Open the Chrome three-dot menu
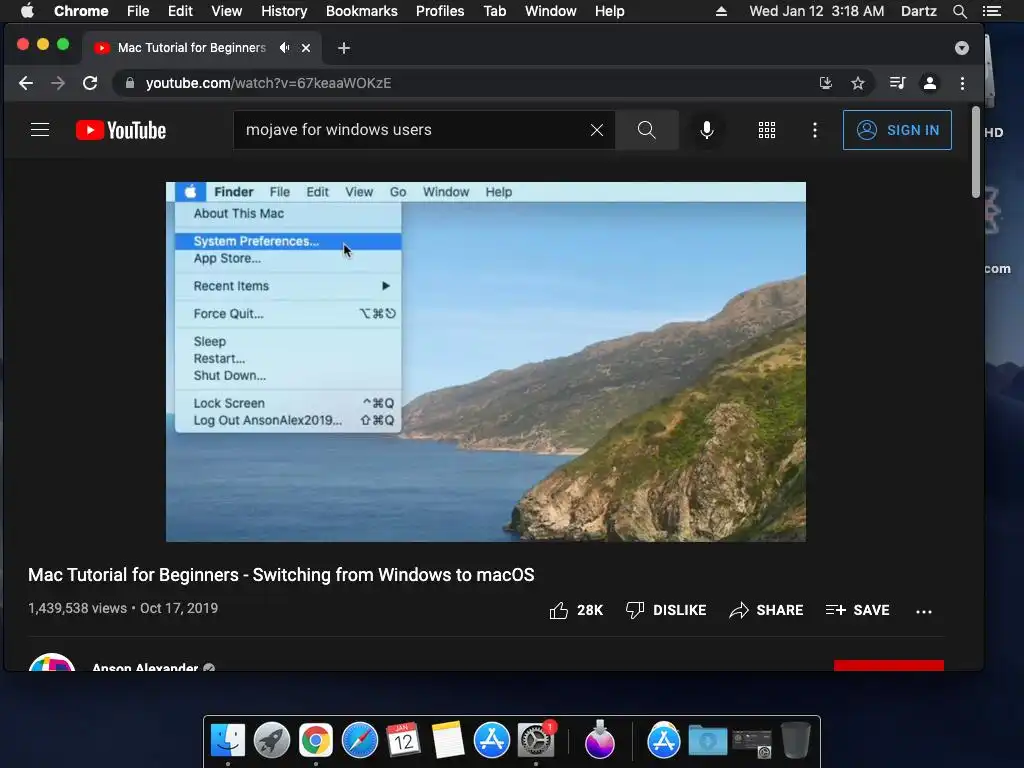1024x768 pixels. click(962, 83)
